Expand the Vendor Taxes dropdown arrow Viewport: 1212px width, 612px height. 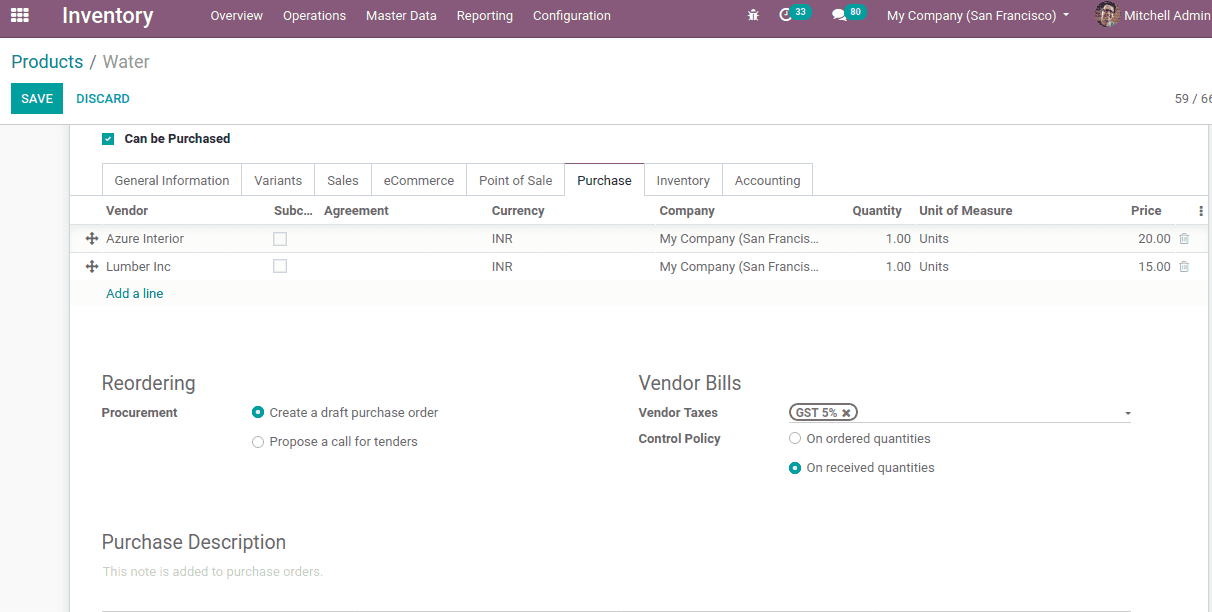[x=1127, y=414]
